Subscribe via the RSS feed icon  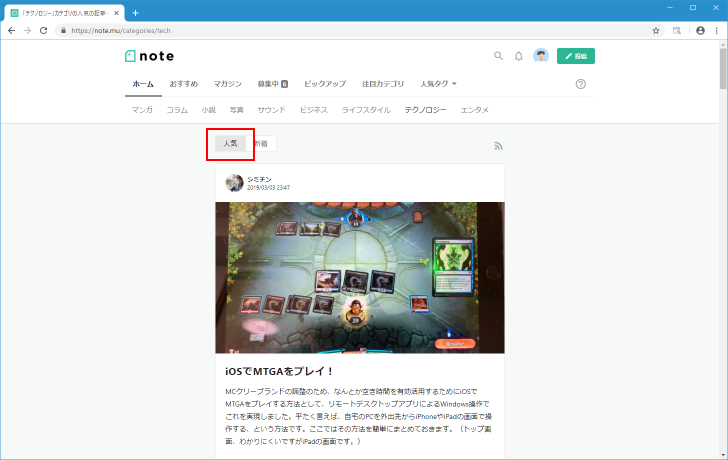coord(498,146)
